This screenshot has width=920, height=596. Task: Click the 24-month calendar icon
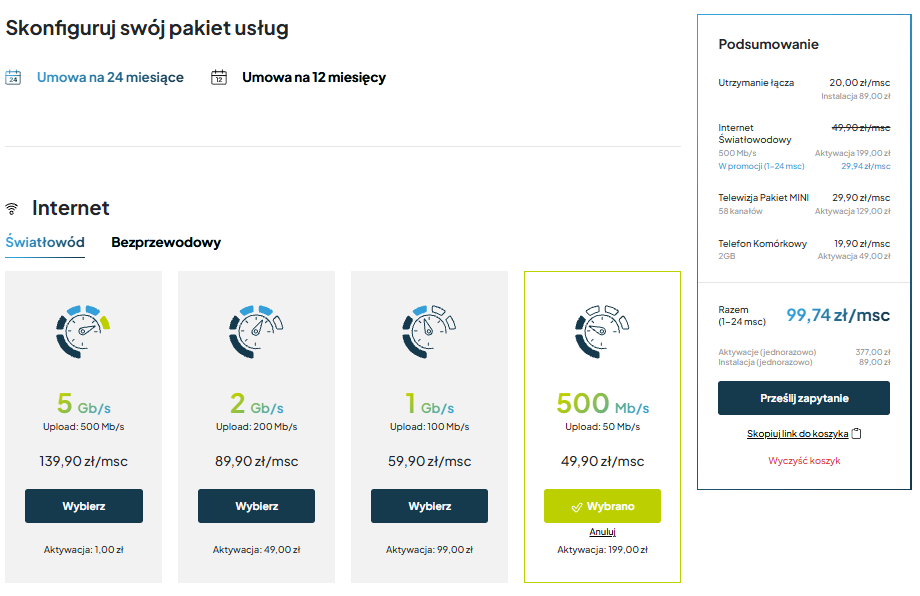pyautogui.click(x=13, y=77)
